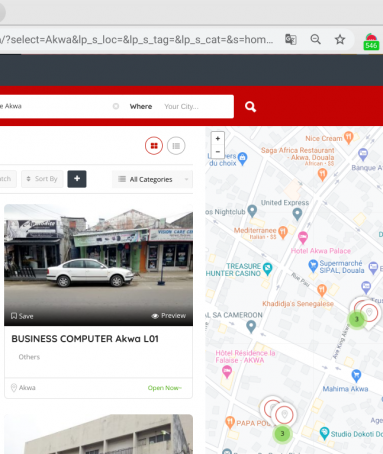Expand the All Categories dropdown

tap(152, 179)
